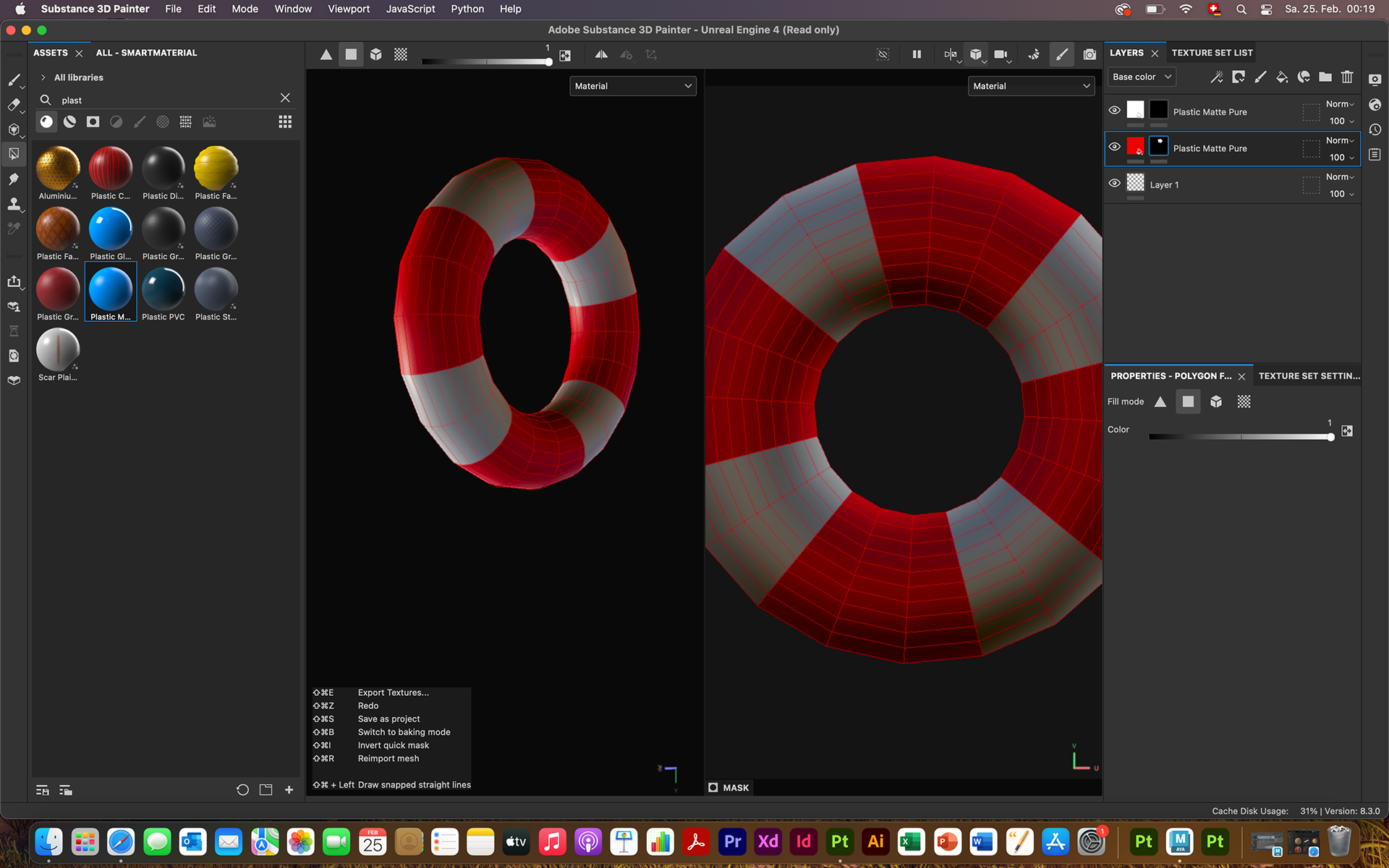The image size is (1389, 868).
Task: Open the Base color channel dropdown
Action: coord(1141,77)
